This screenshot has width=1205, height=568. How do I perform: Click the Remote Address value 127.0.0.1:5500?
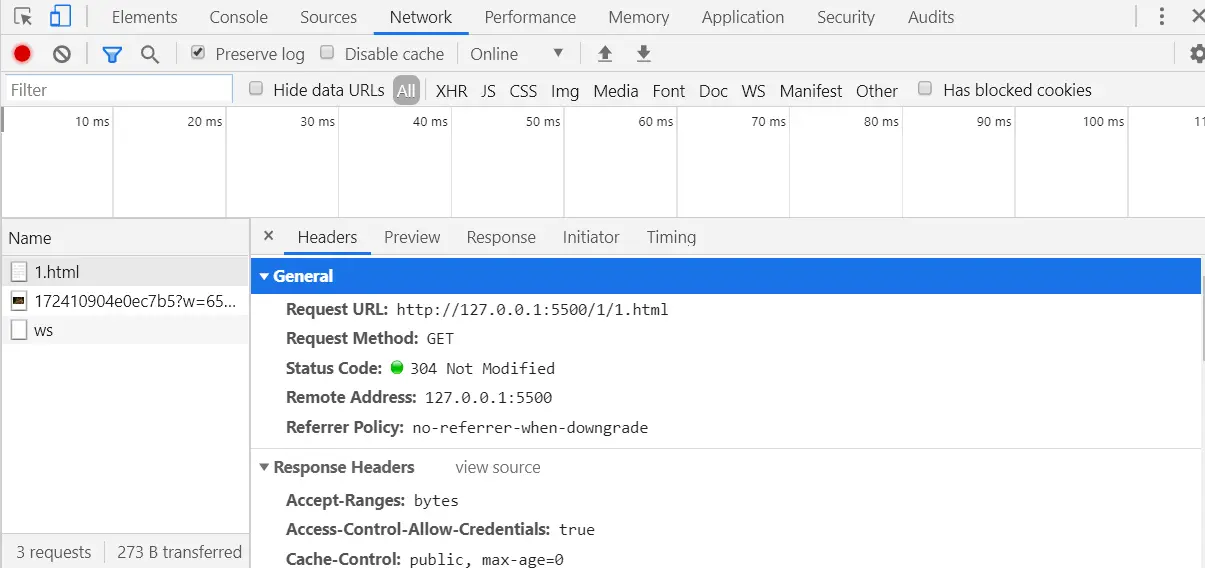pyautogui.click(x=488, y=397)
